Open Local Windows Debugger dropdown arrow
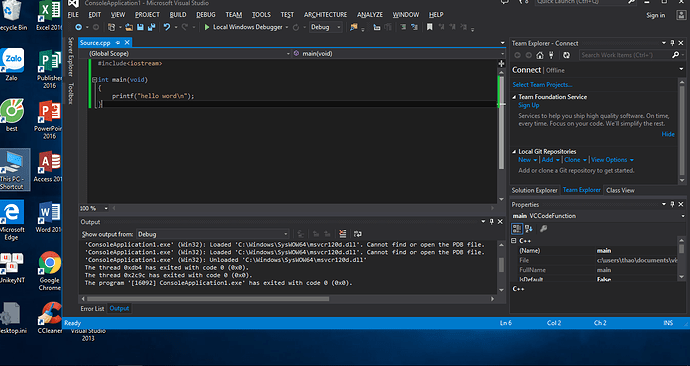Viewport: 690px width, 366px height. pos(286,27)
